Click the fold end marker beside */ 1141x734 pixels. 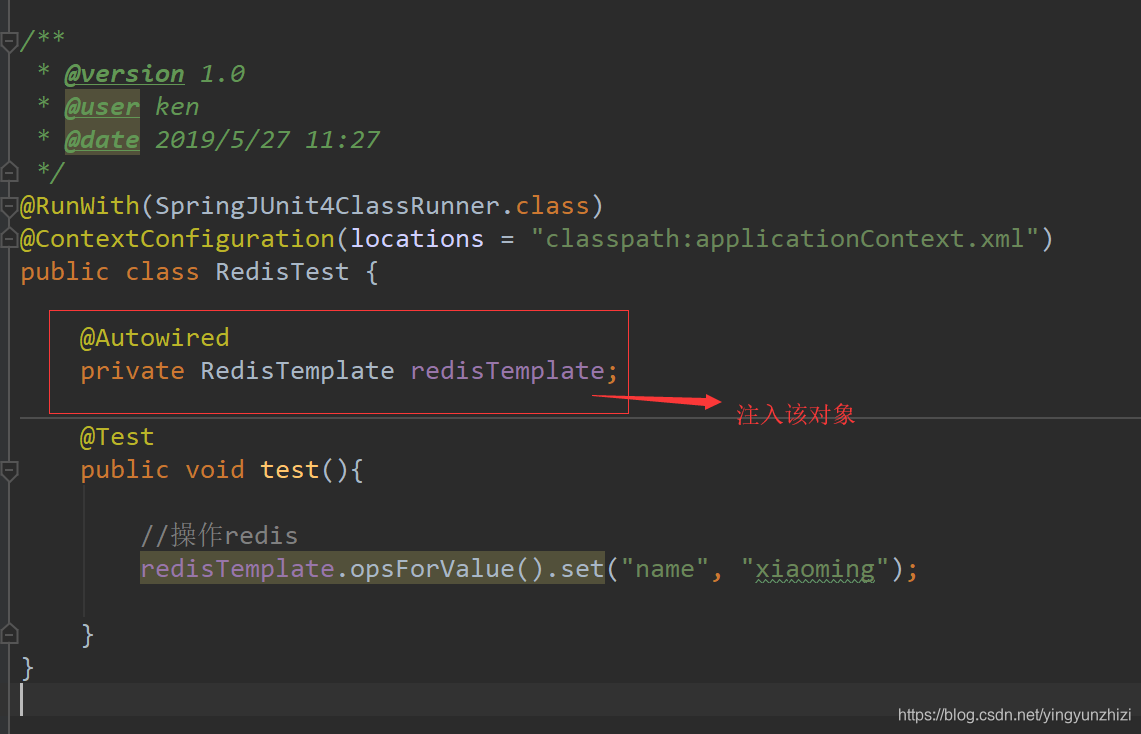click(x=9, y=172)
